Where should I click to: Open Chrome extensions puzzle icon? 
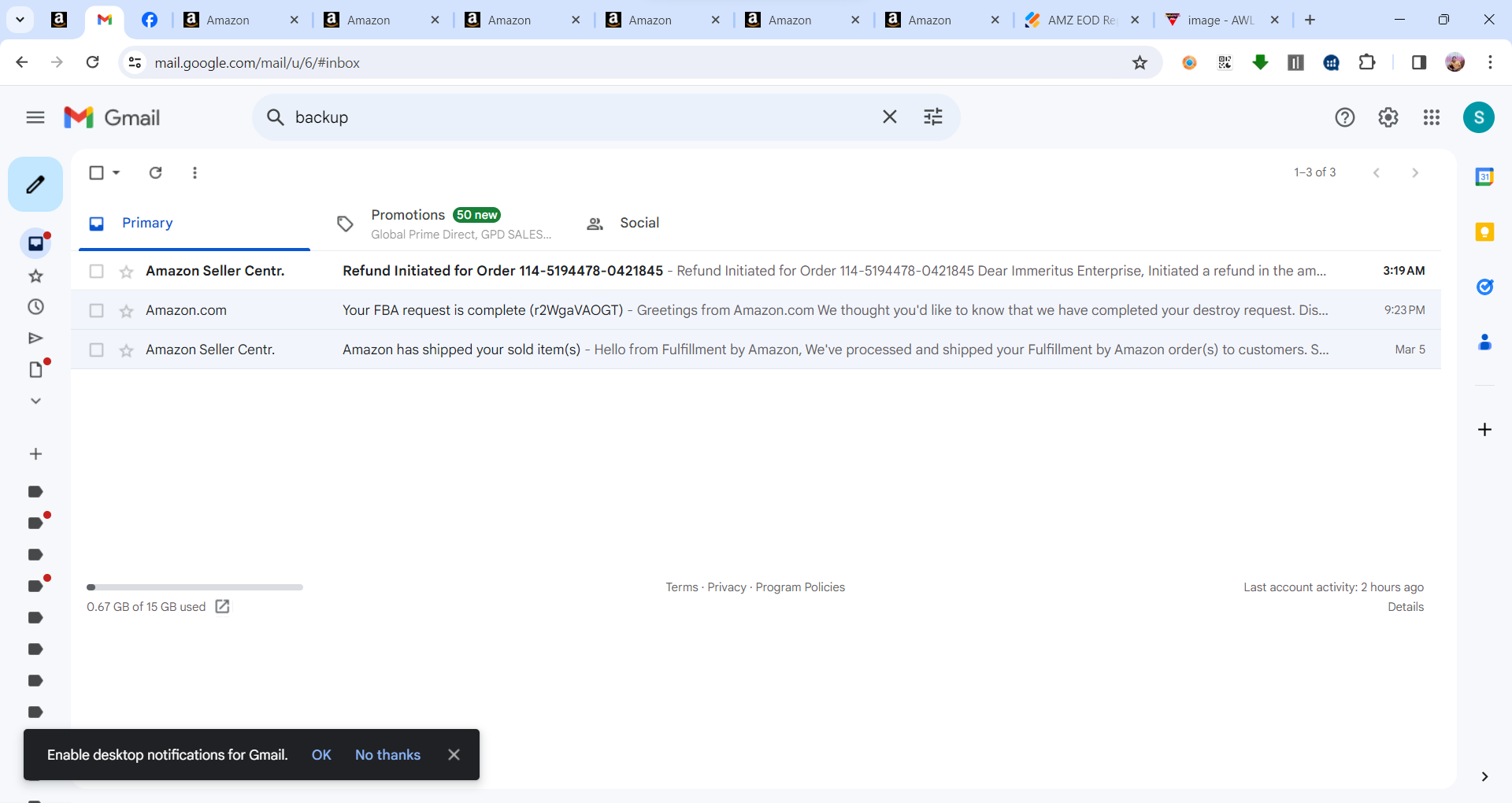[x=1368, y=62]
